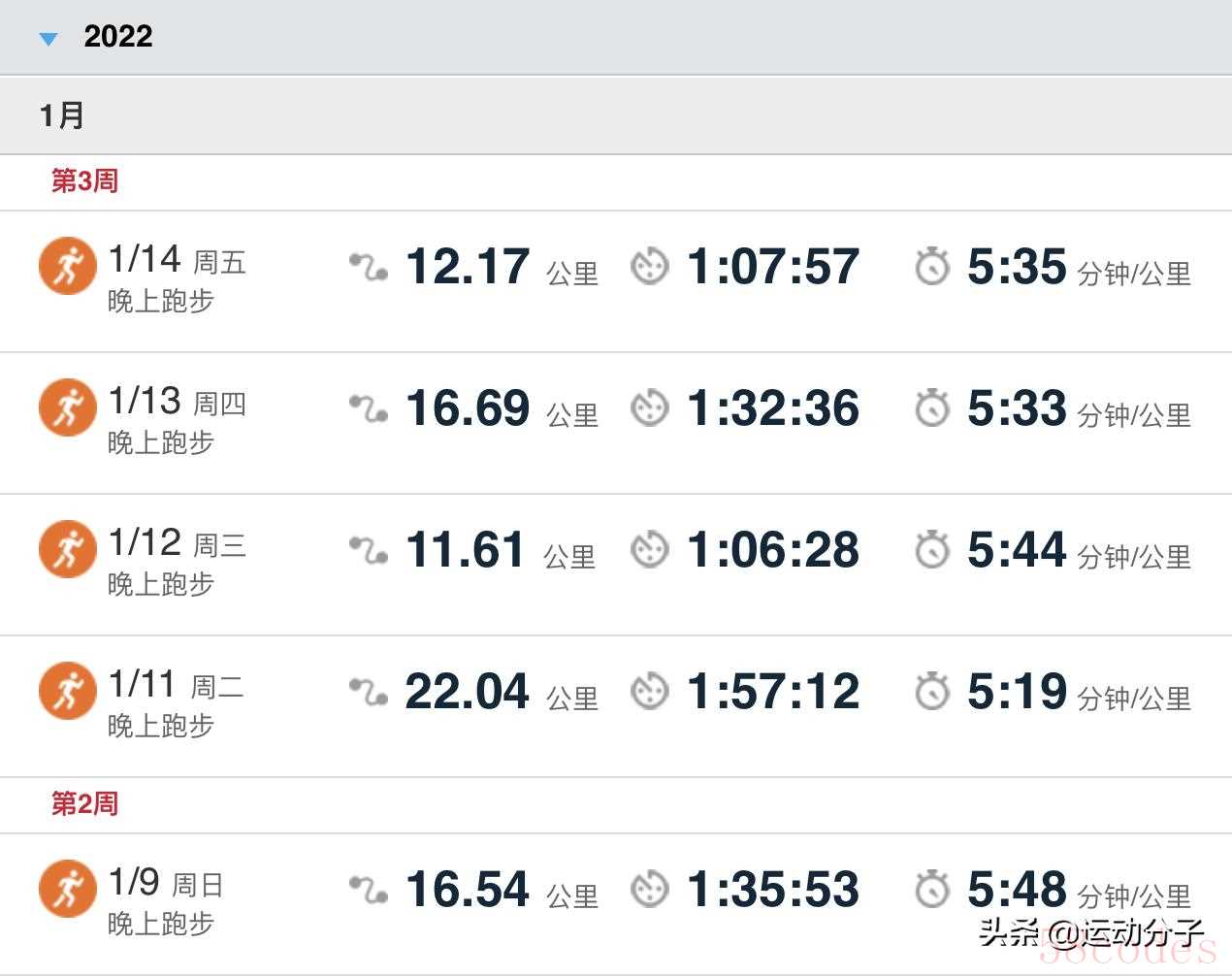1232x976 pixels.
Task: Select the 1月 month header
Action: [62, 116]
